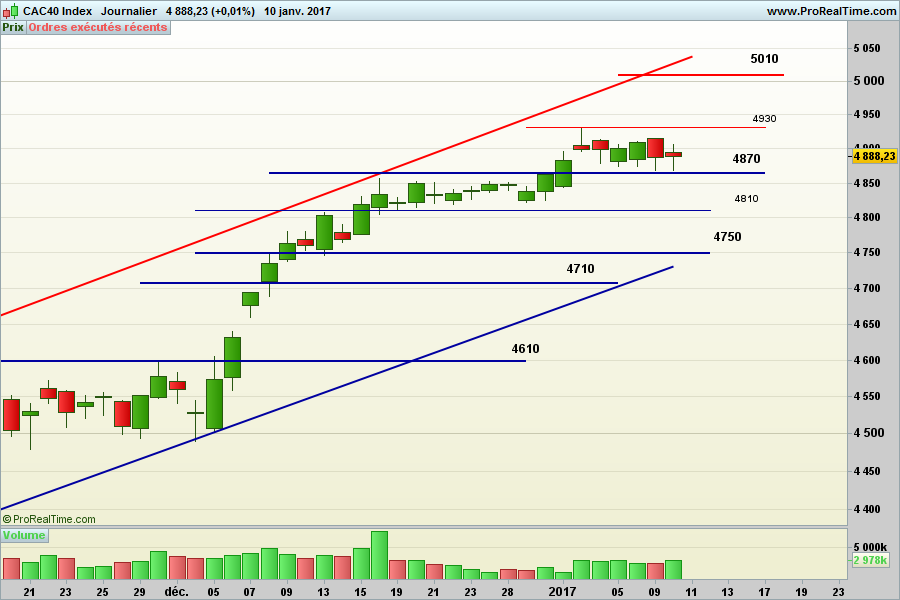This screenshot has height=600, width=900.
Task: Click the current price tag 4 888,23
Action: (874, 156)
